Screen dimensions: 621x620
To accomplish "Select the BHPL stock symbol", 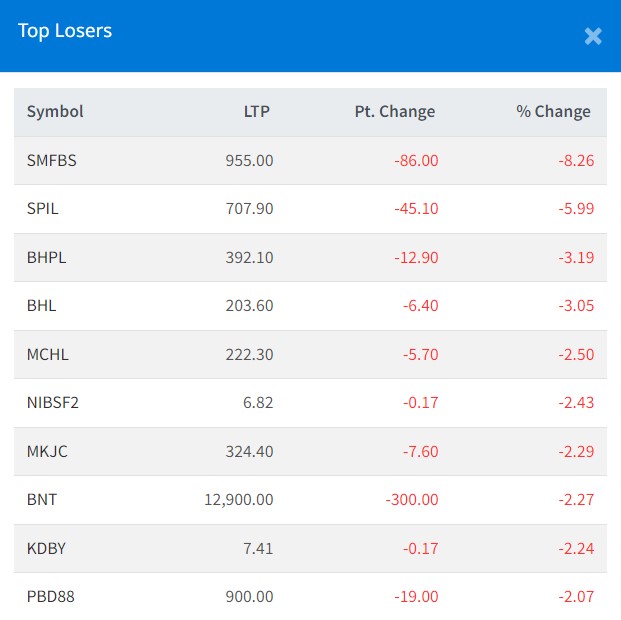I will pos(47,257).
